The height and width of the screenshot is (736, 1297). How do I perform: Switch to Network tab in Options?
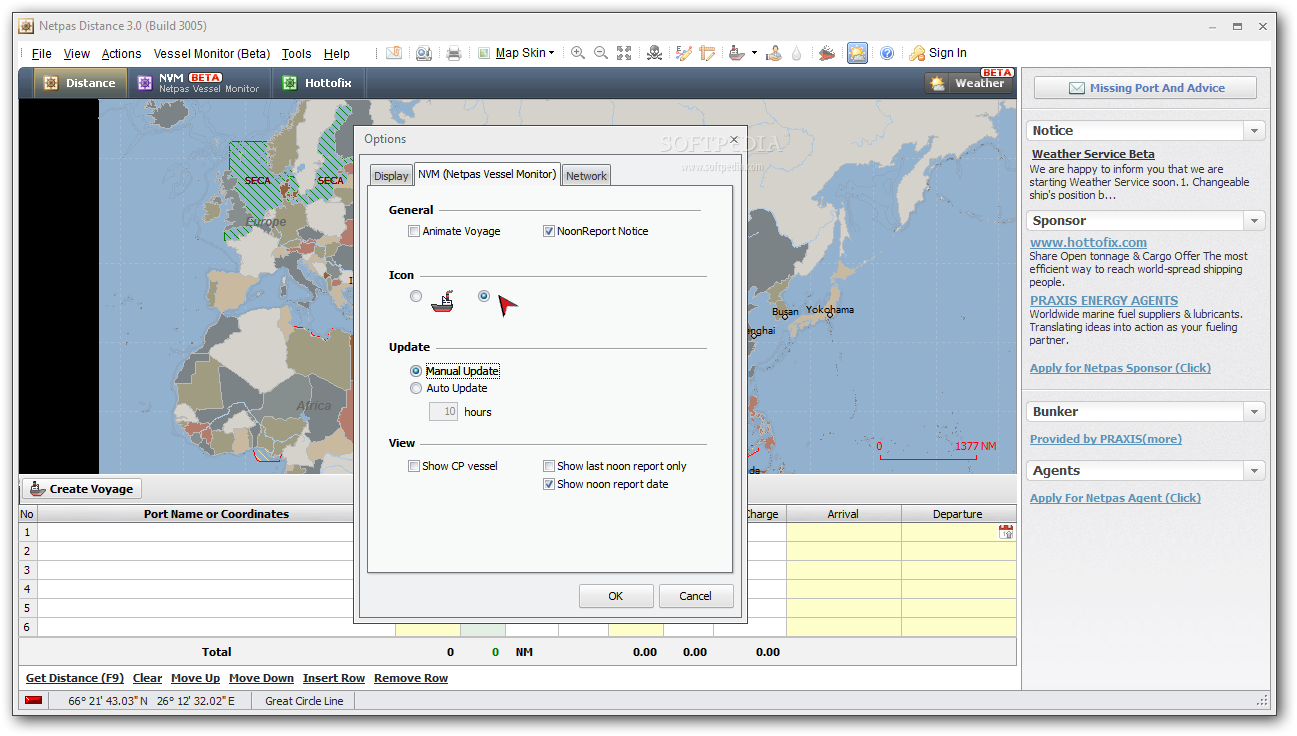[586, 176]
